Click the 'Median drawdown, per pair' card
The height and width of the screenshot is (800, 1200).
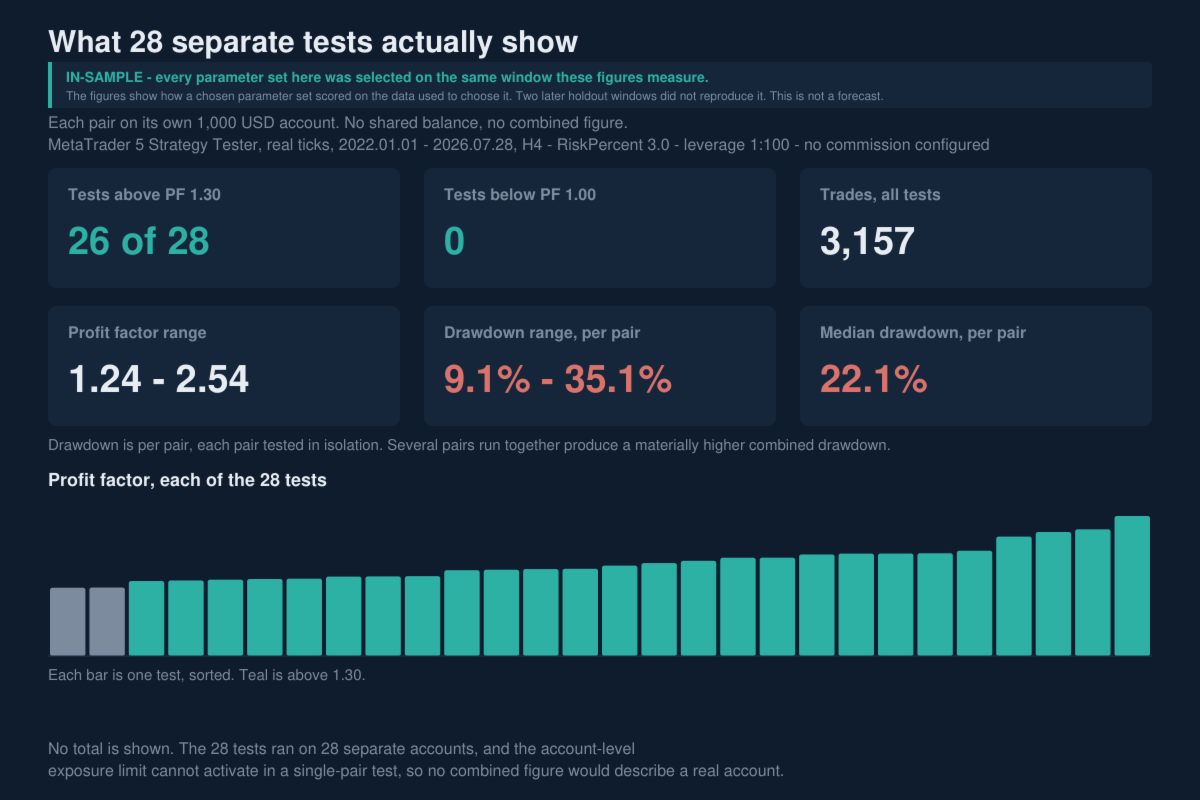click(976, 366)
